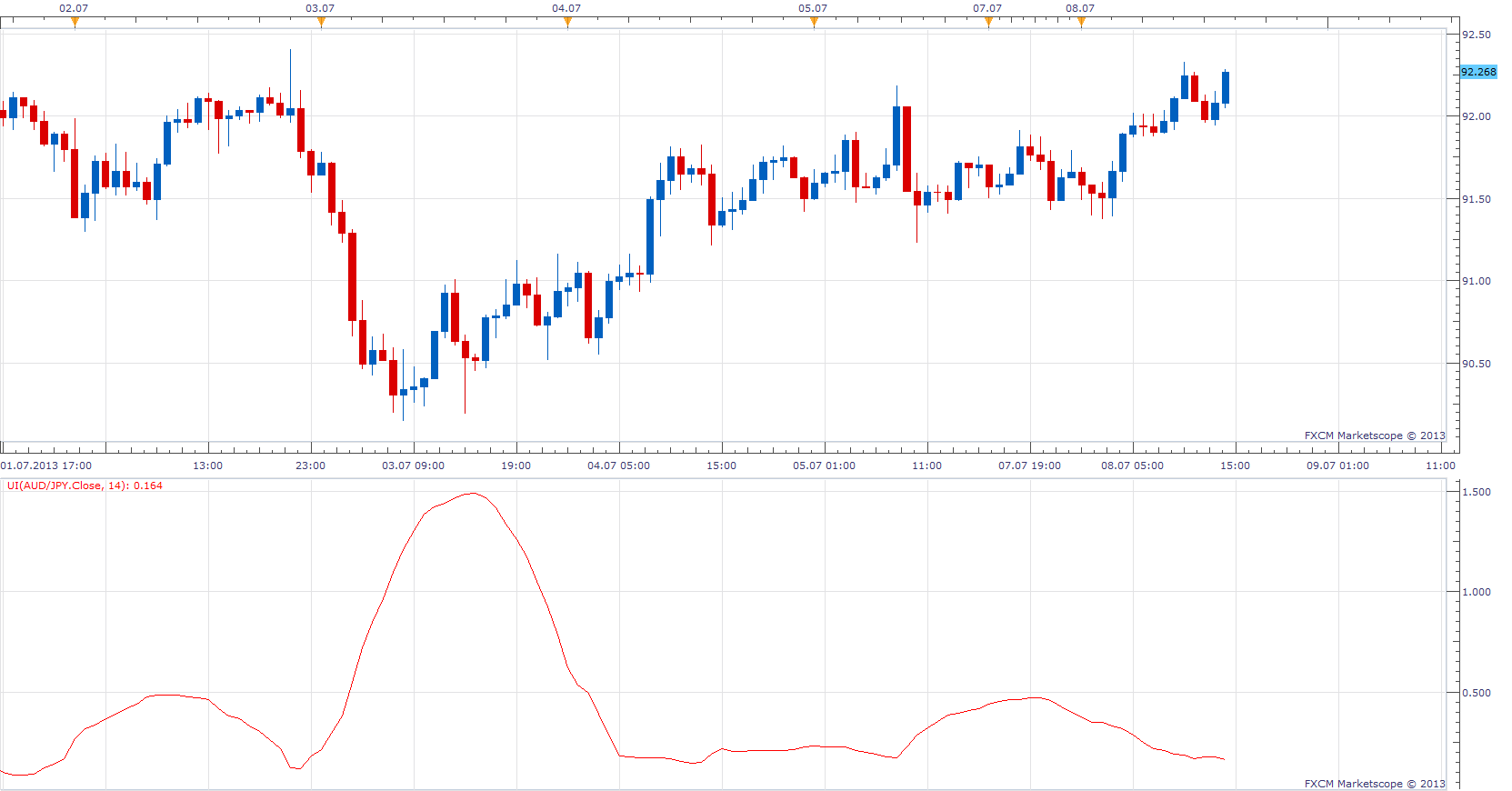Click the orange 03.07 day marker triangle
This screenshot has height=791, width=1512.
(x=321, y=23)
